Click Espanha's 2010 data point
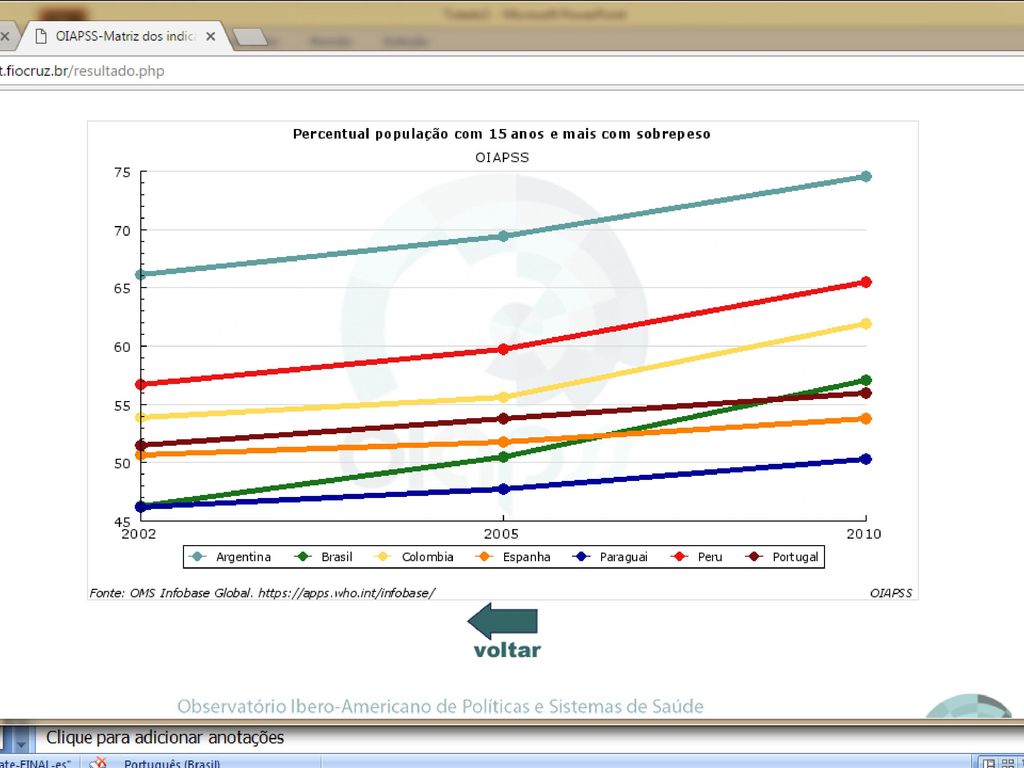Image resolution: width=1024 pixels, height=768 pixels. 866,419
